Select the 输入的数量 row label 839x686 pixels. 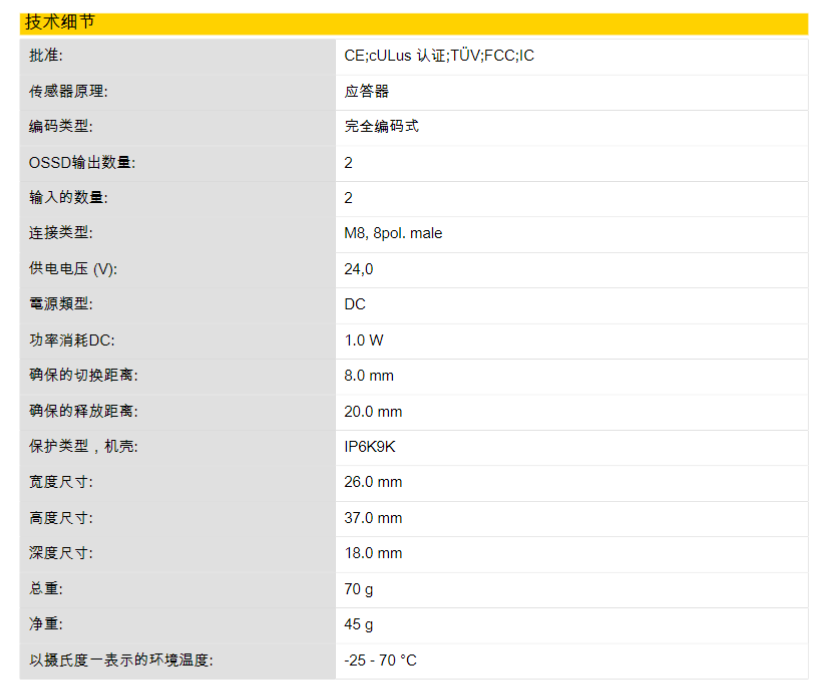[68, 198]
